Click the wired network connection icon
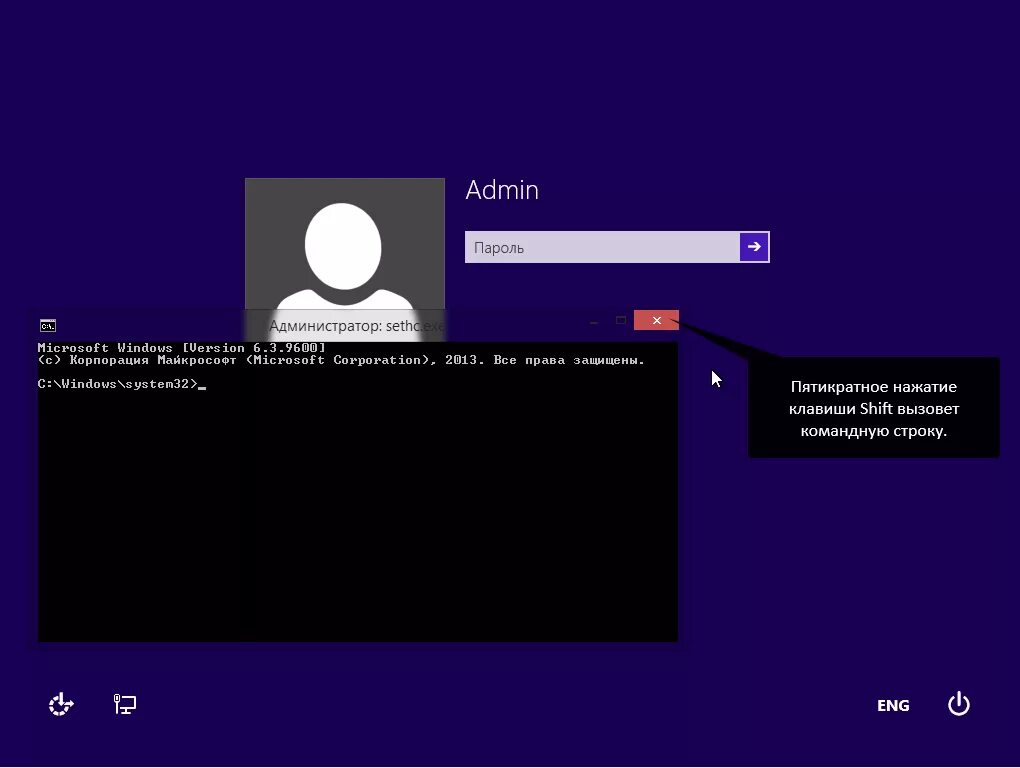1020x768 pixels. tap(124, 704)
